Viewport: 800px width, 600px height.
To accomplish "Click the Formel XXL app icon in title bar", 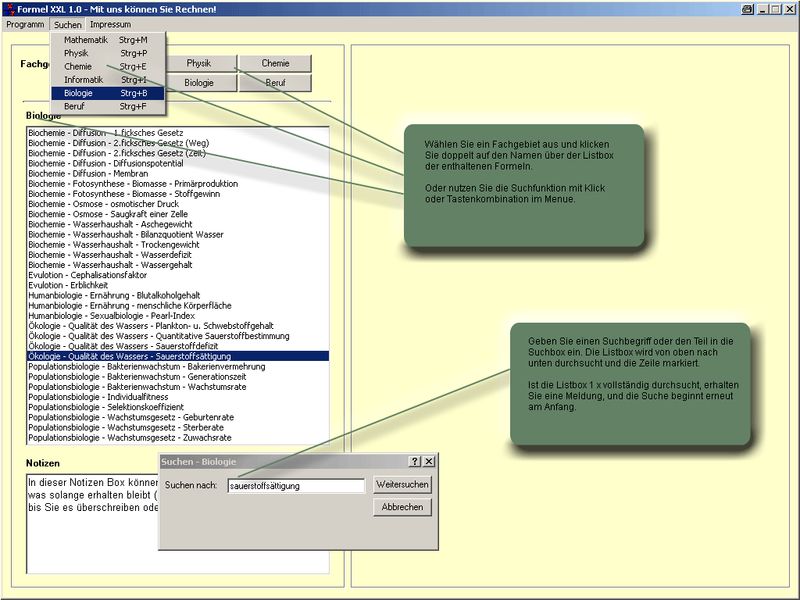I will (x=9, y=8).
